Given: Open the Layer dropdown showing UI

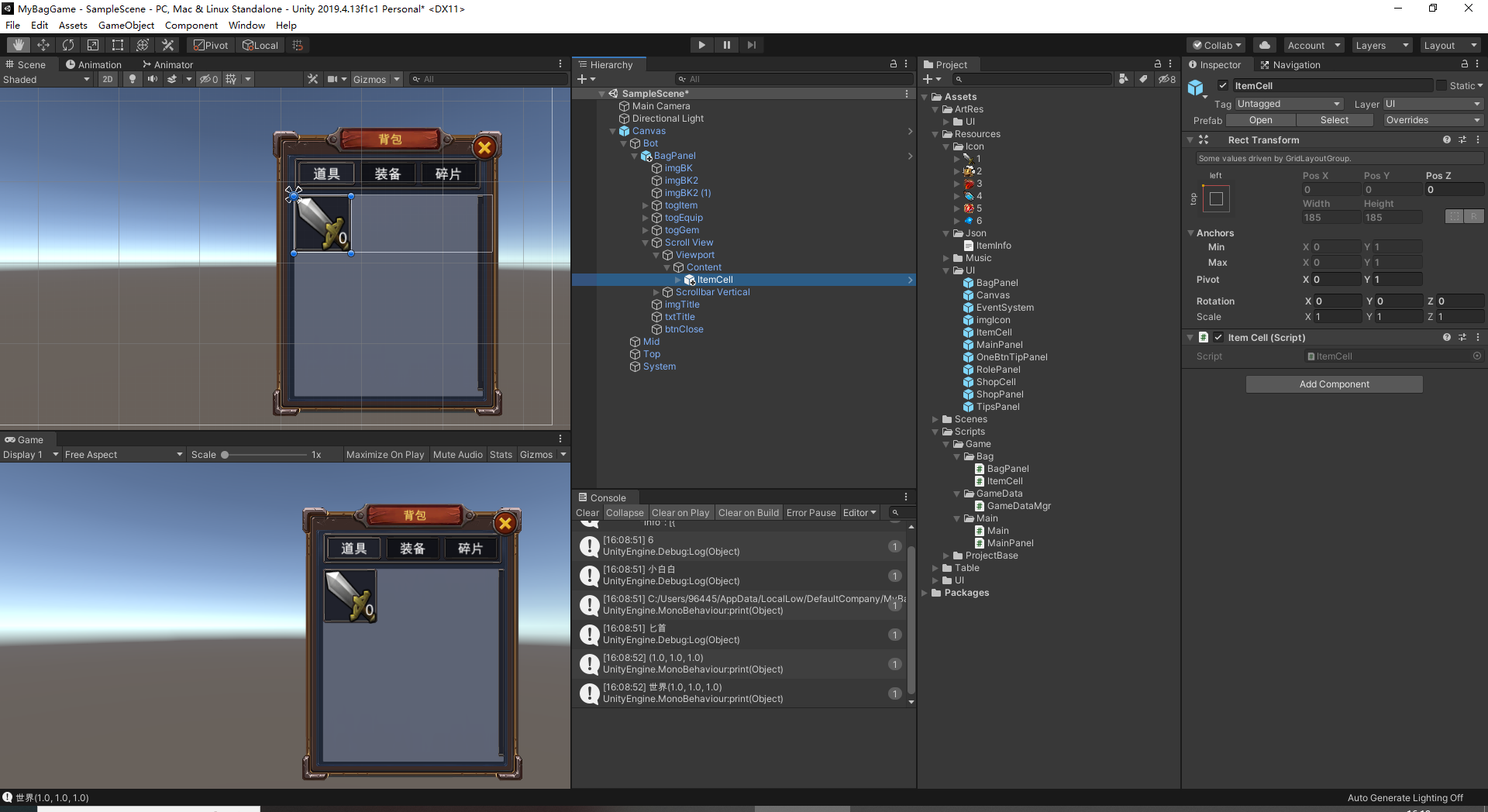Looking at the screenshot, I should coord(1434,104).
